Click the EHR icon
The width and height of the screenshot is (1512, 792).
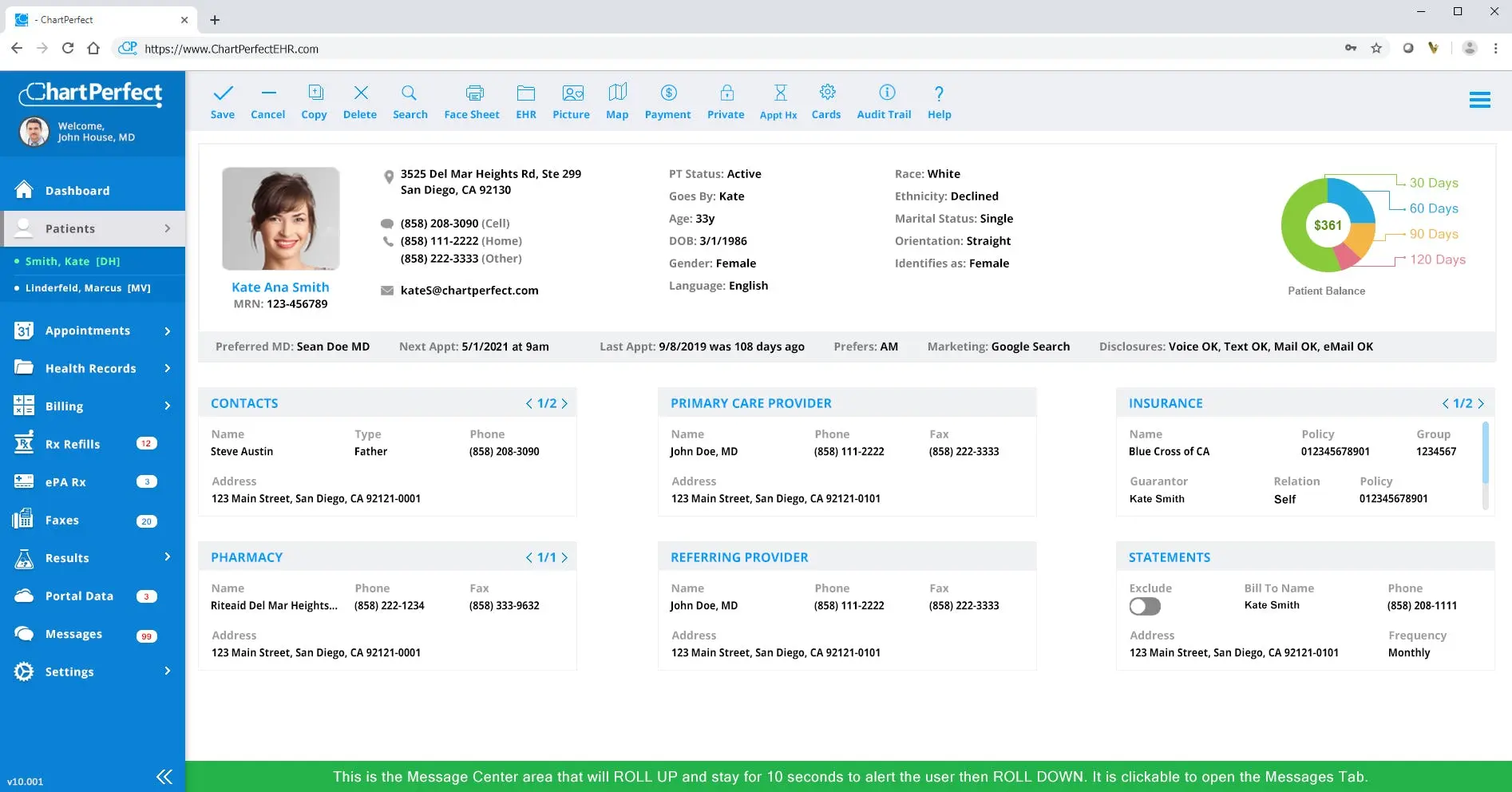[x=525, y=101]
